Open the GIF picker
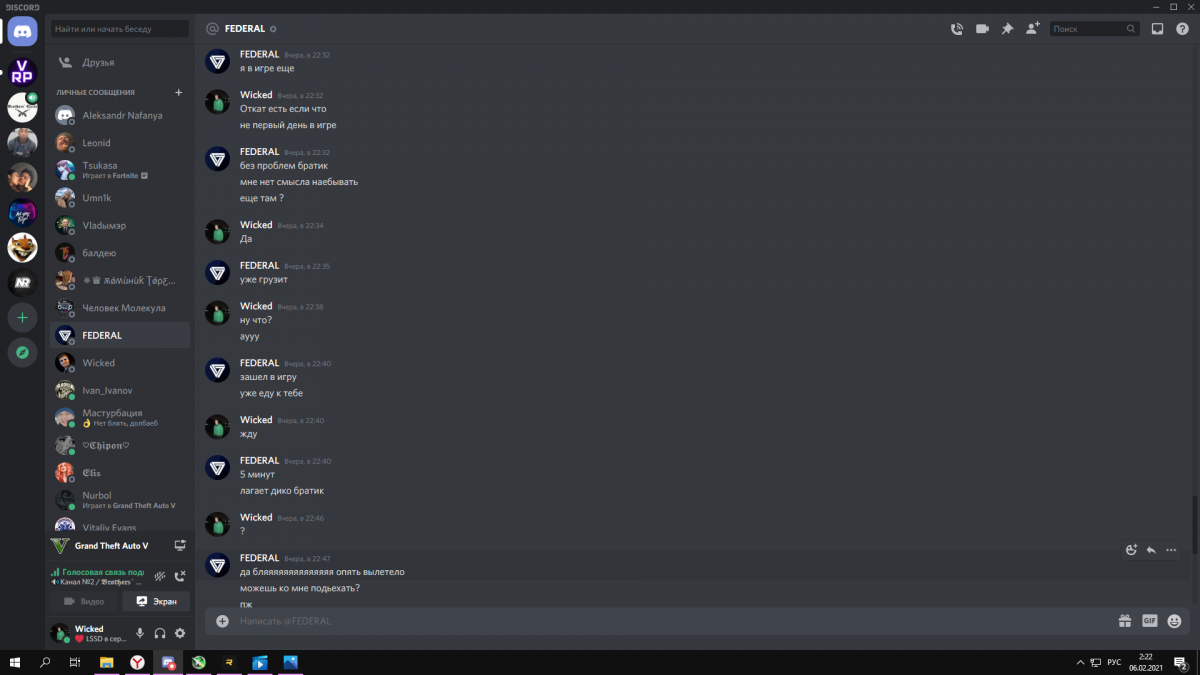This screenshot has height=675, width=1200. click(1150, 621)
